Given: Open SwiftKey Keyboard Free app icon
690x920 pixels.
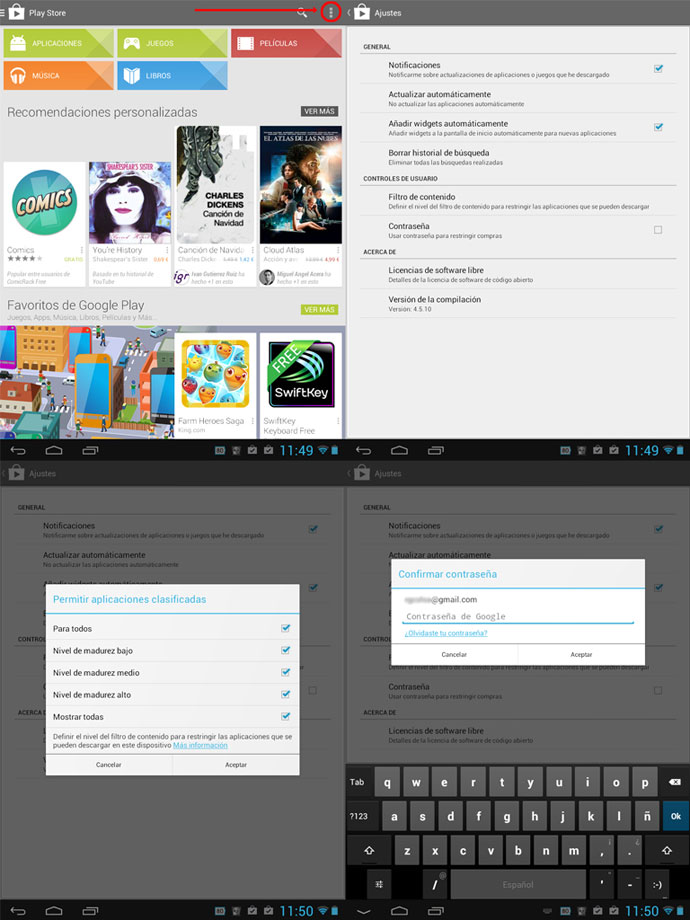Looking at the screenshot, I should pyautogui.click(x=301, y=373).
